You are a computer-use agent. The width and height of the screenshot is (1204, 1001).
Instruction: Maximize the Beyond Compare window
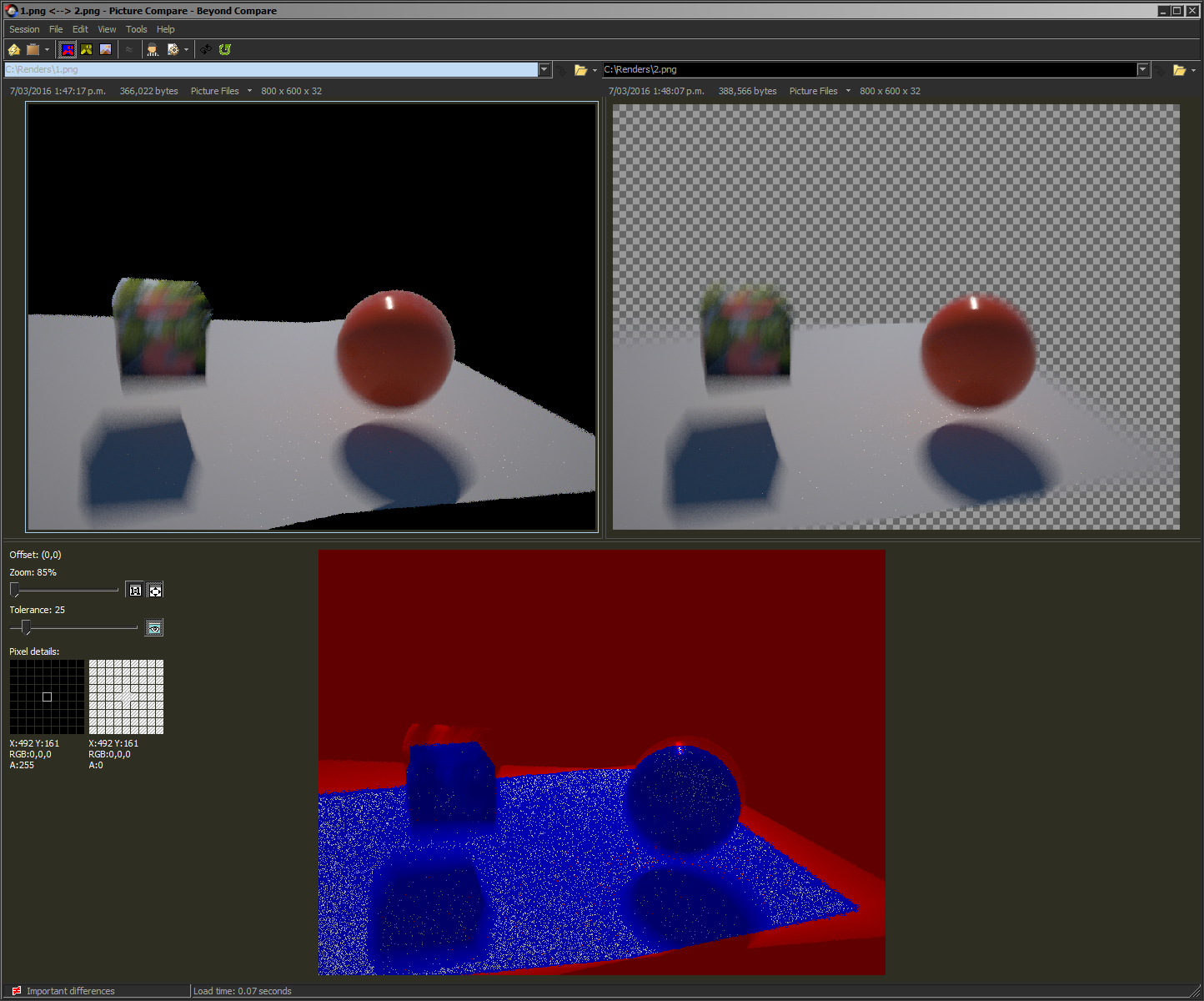1176,11
